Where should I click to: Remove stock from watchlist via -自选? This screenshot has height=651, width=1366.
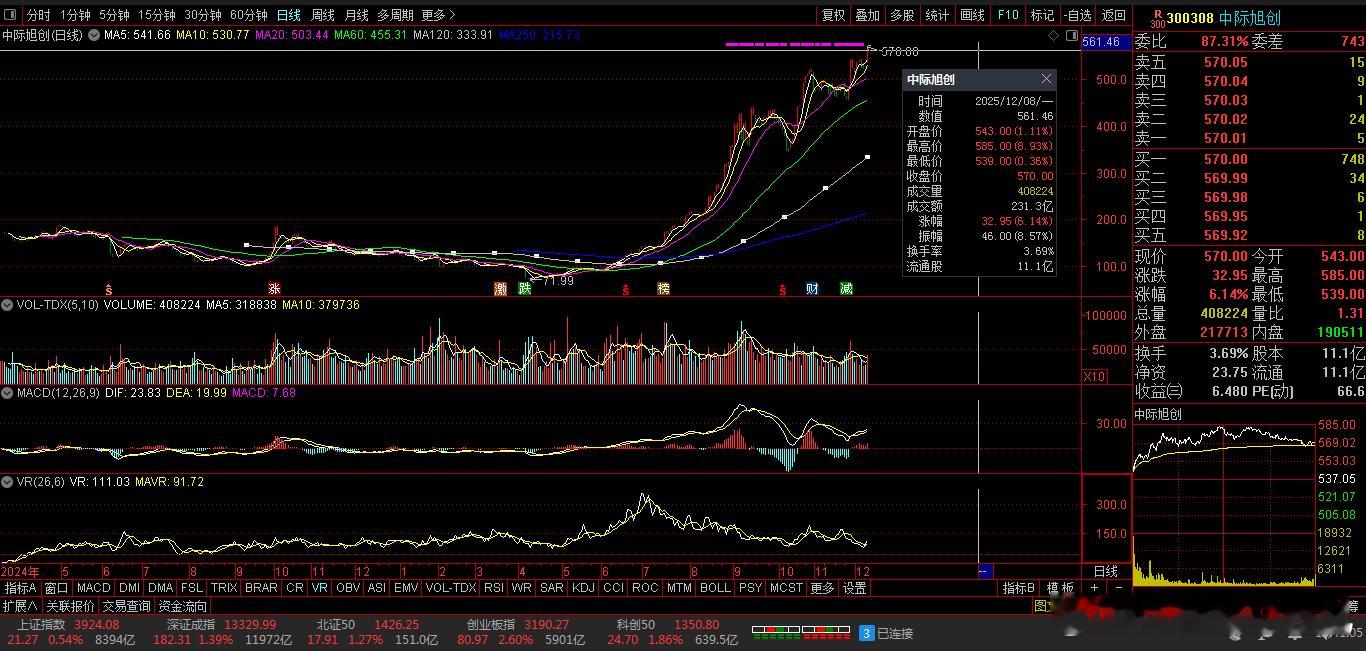[1077, 15]
